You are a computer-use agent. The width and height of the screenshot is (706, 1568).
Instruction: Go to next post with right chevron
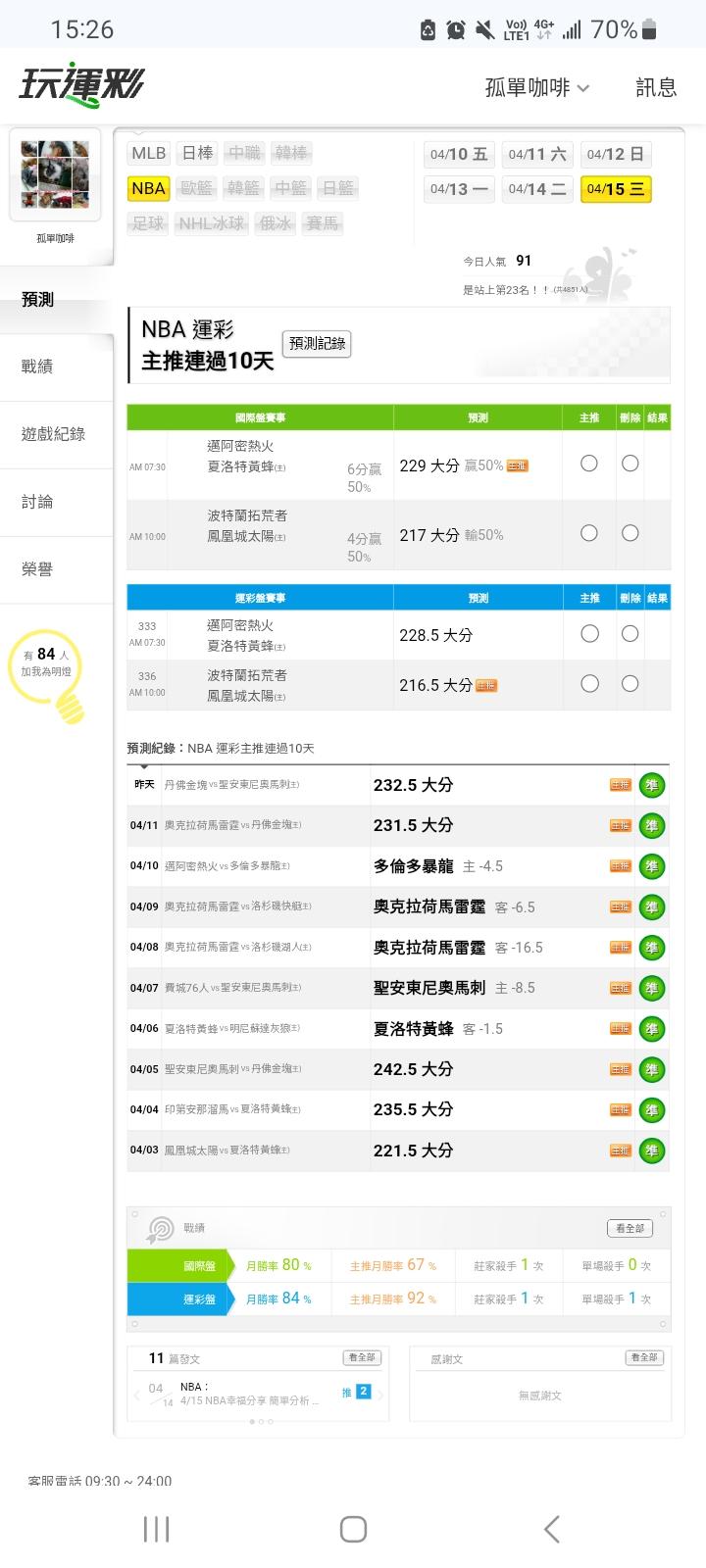[x=380, y=1395]
